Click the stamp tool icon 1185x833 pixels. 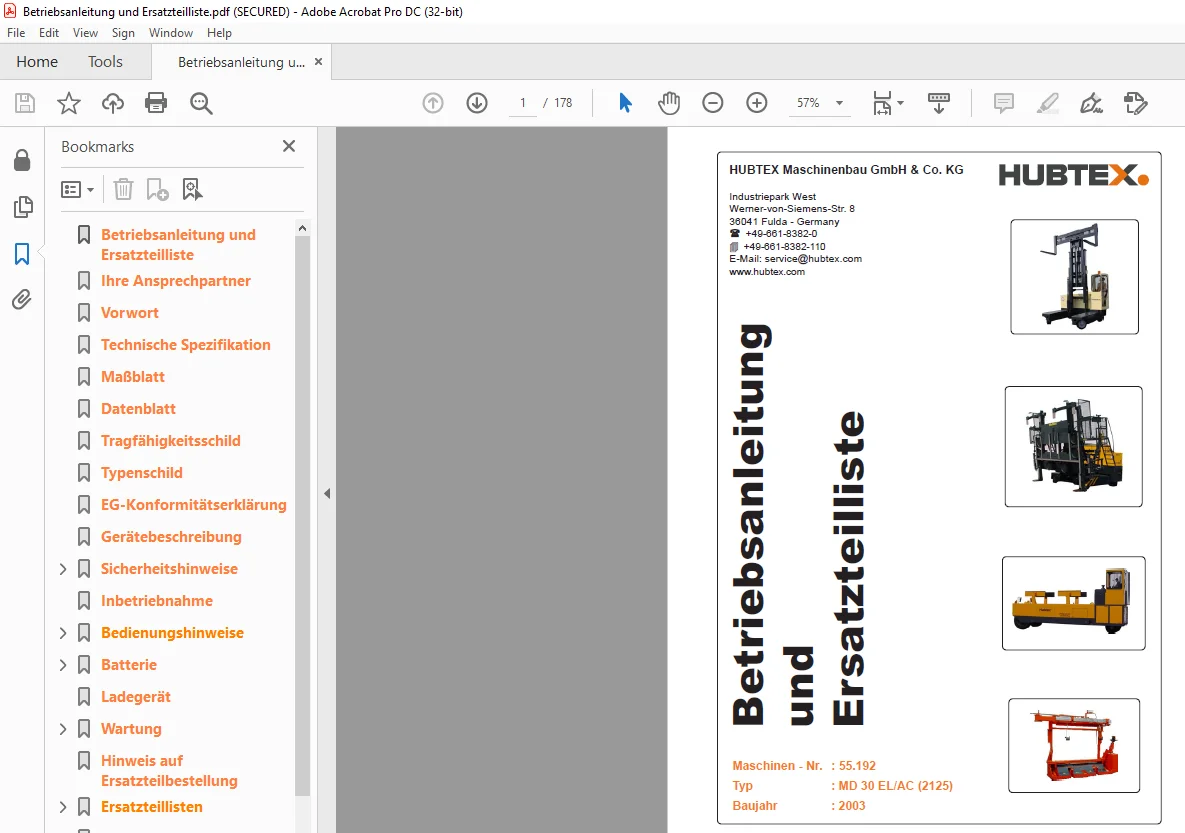click(1135, 103)
